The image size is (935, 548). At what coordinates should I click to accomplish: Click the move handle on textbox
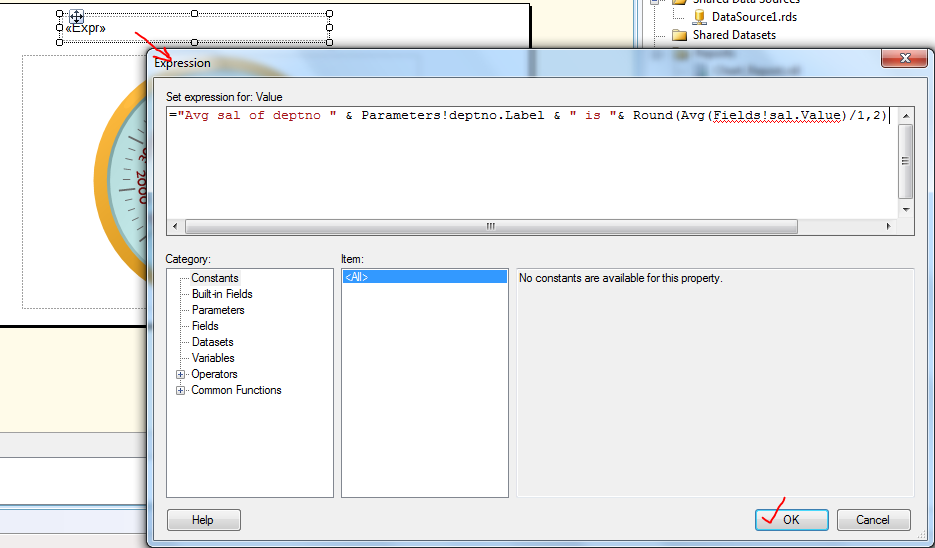pos(77,16)
